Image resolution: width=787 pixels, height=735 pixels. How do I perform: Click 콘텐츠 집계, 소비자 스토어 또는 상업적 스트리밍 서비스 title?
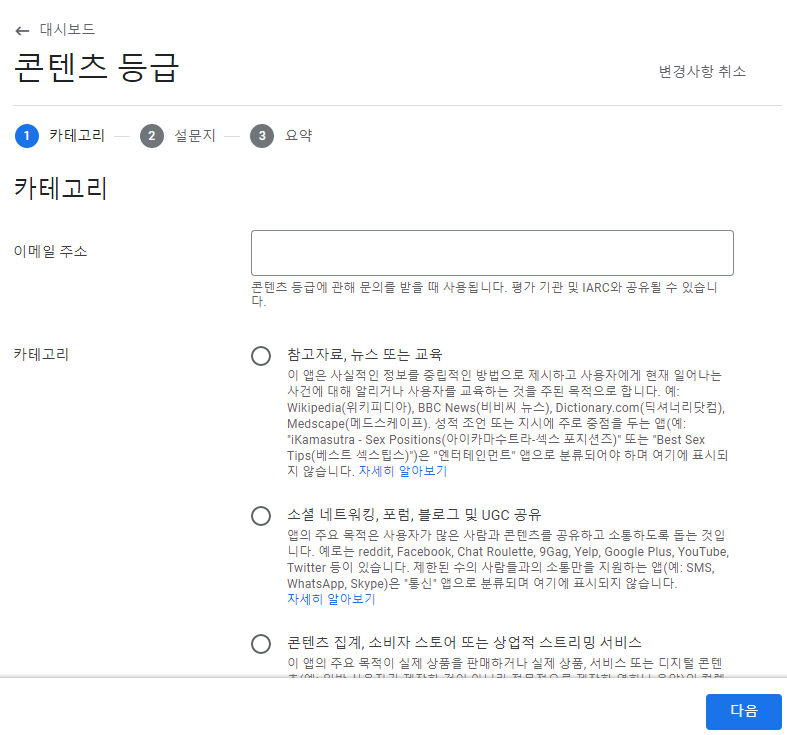click(464, 643)
